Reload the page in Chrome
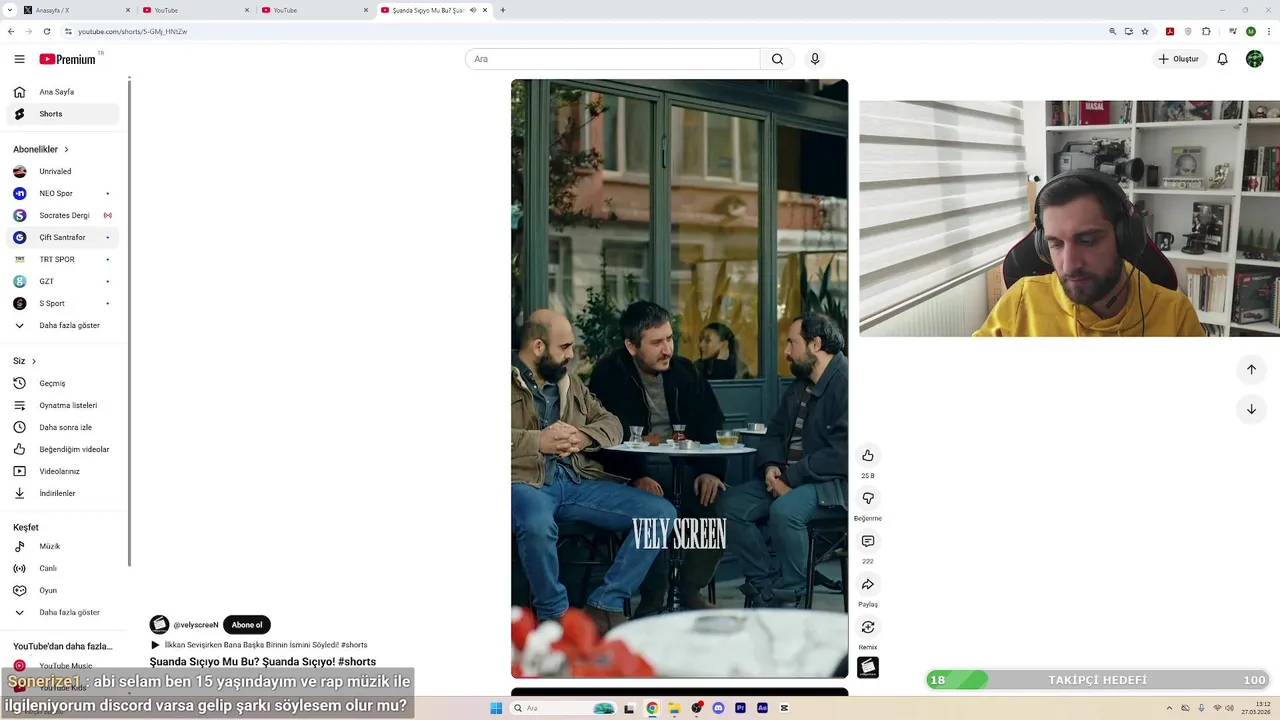This screenshot has width=1280, height=720. click(x=46, y=31)
